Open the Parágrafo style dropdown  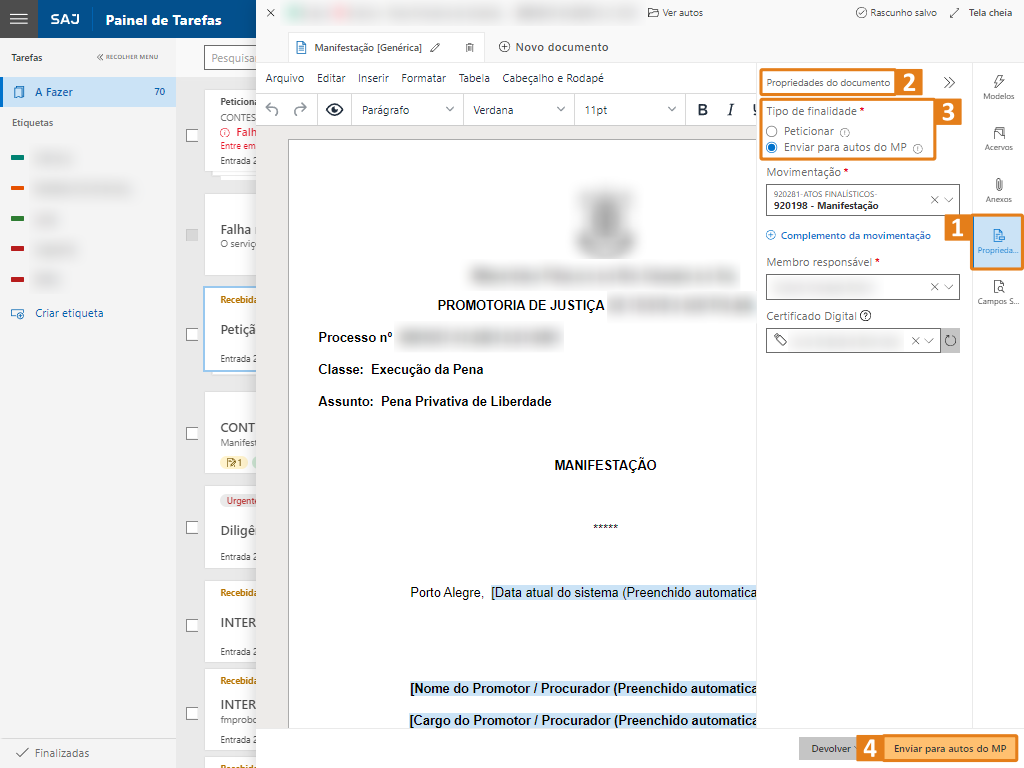(406, 110)
